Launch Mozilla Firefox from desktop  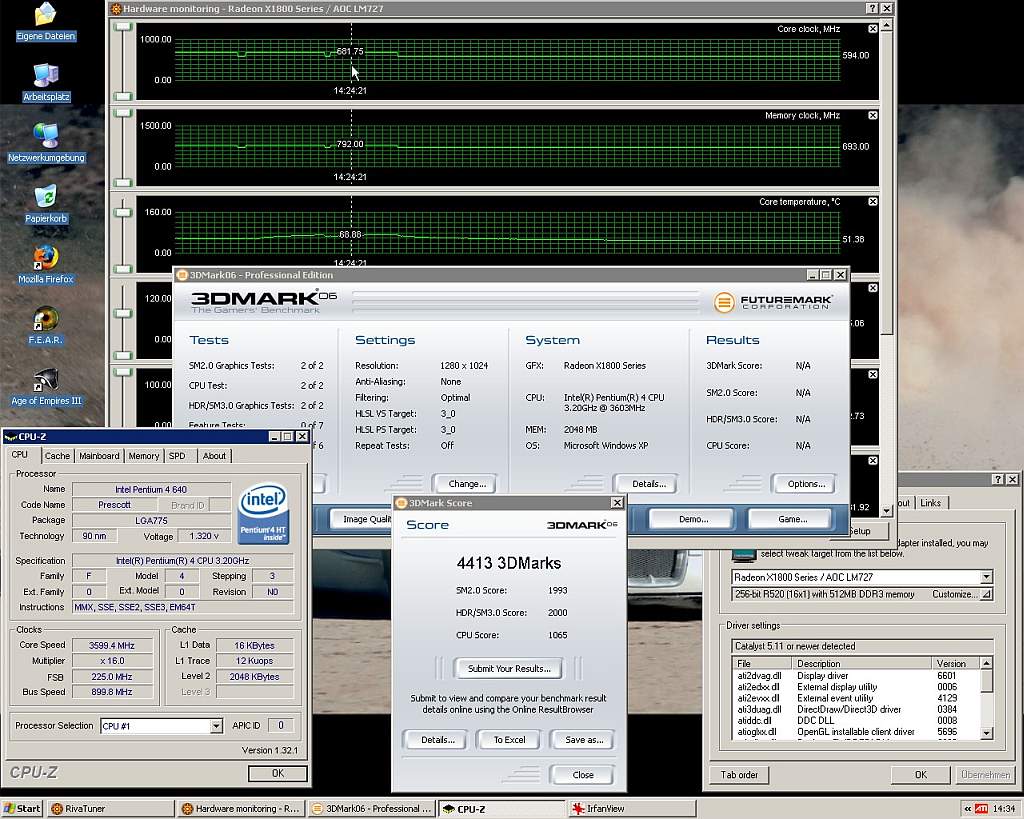[46, 265]
